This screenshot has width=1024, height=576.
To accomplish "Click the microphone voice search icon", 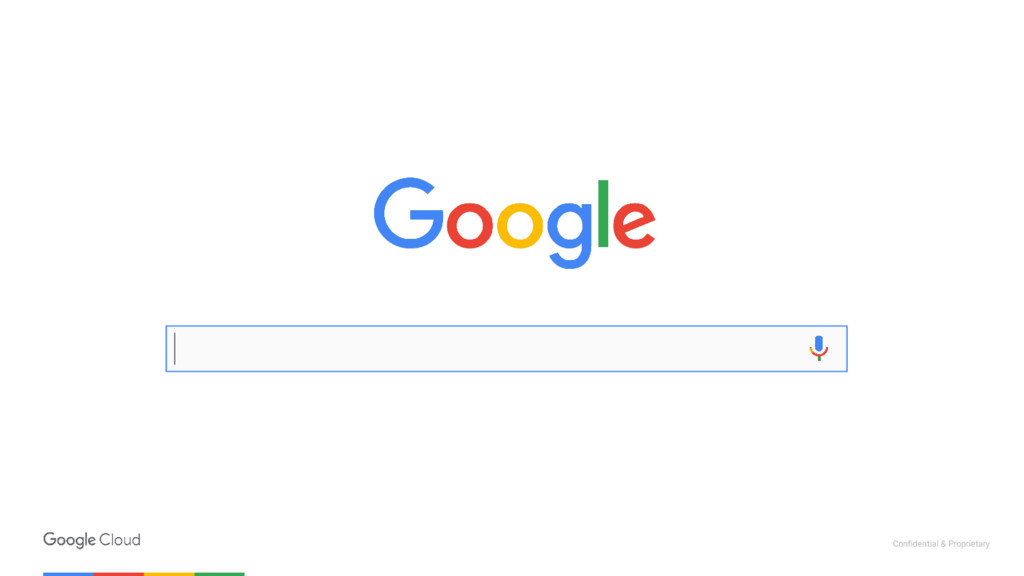I will tap(818, 348).
